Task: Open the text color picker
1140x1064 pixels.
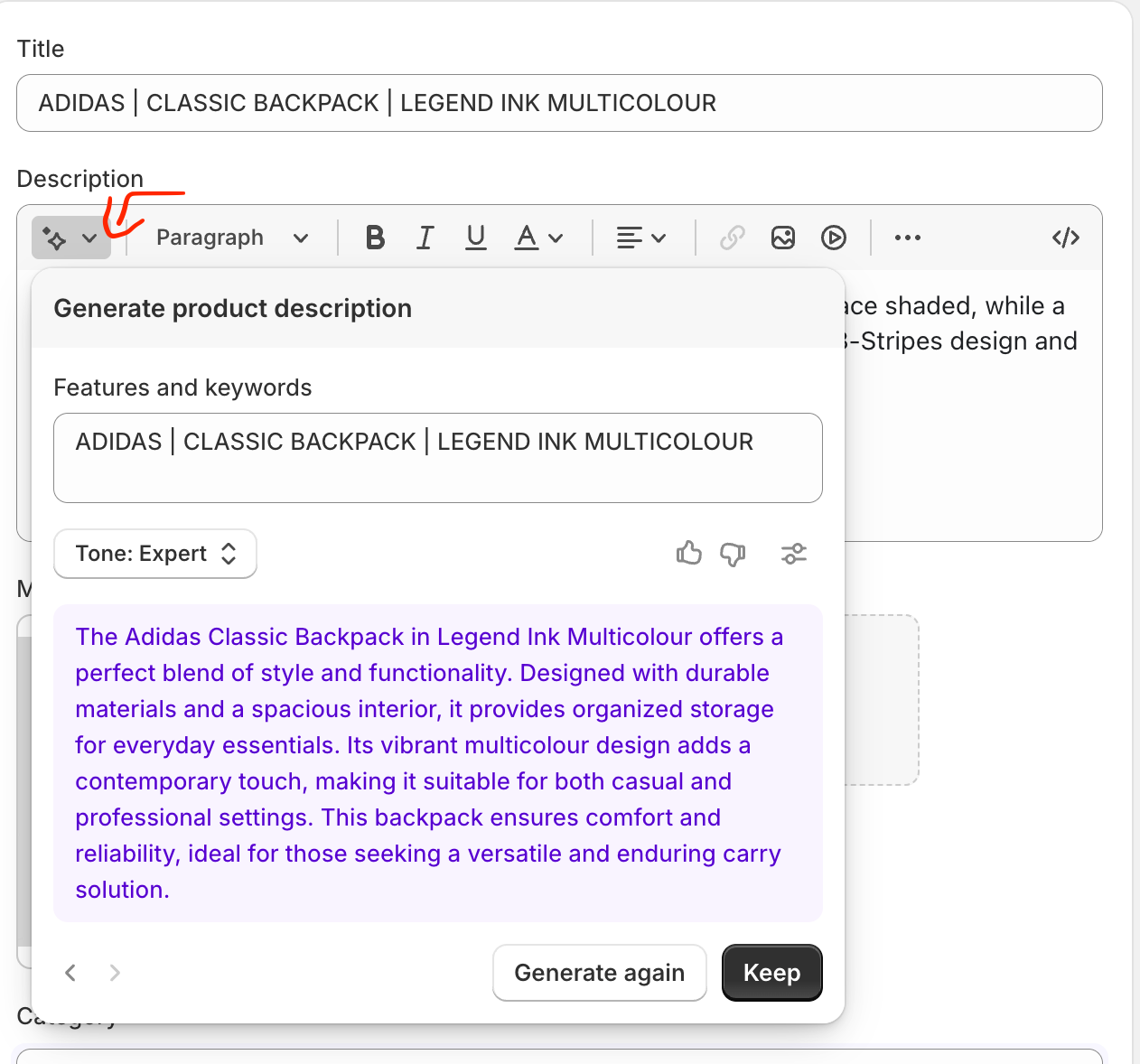Action: coord(538,238)
